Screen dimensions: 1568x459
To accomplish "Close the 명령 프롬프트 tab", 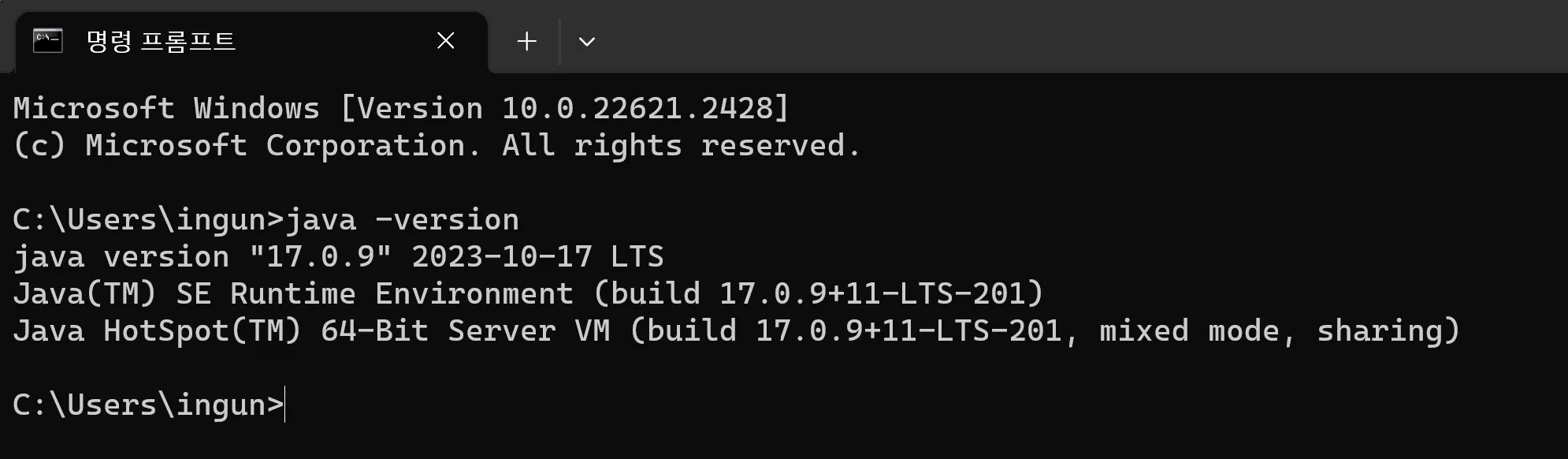I will (446, 40).
